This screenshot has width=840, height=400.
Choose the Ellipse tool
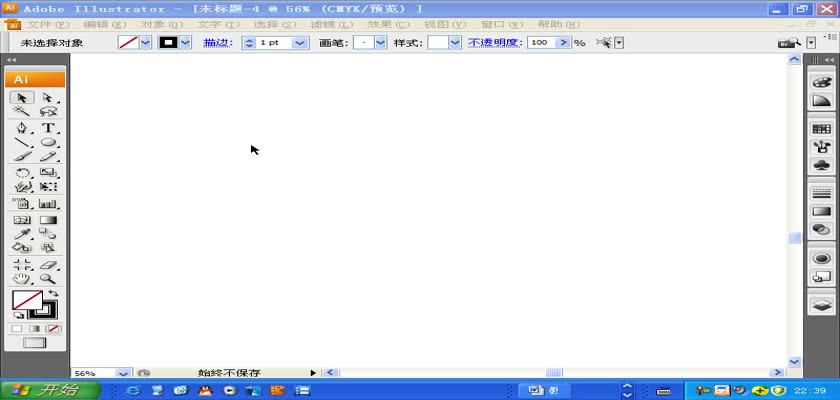click(48, 142)
